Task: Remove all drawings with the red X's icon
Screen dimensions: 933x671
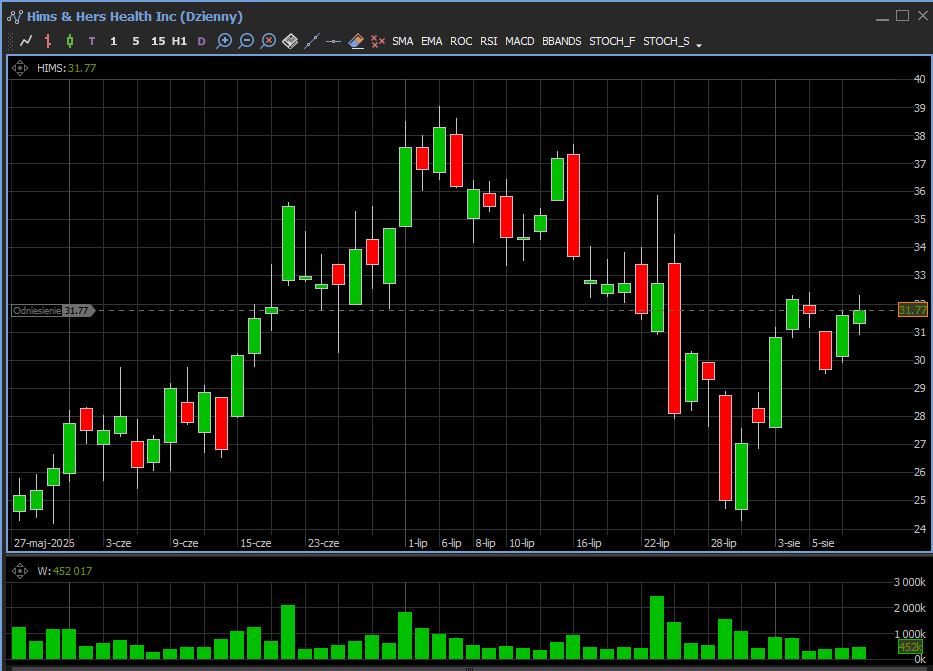Action: pyautogui.click(x=377, y=41)
